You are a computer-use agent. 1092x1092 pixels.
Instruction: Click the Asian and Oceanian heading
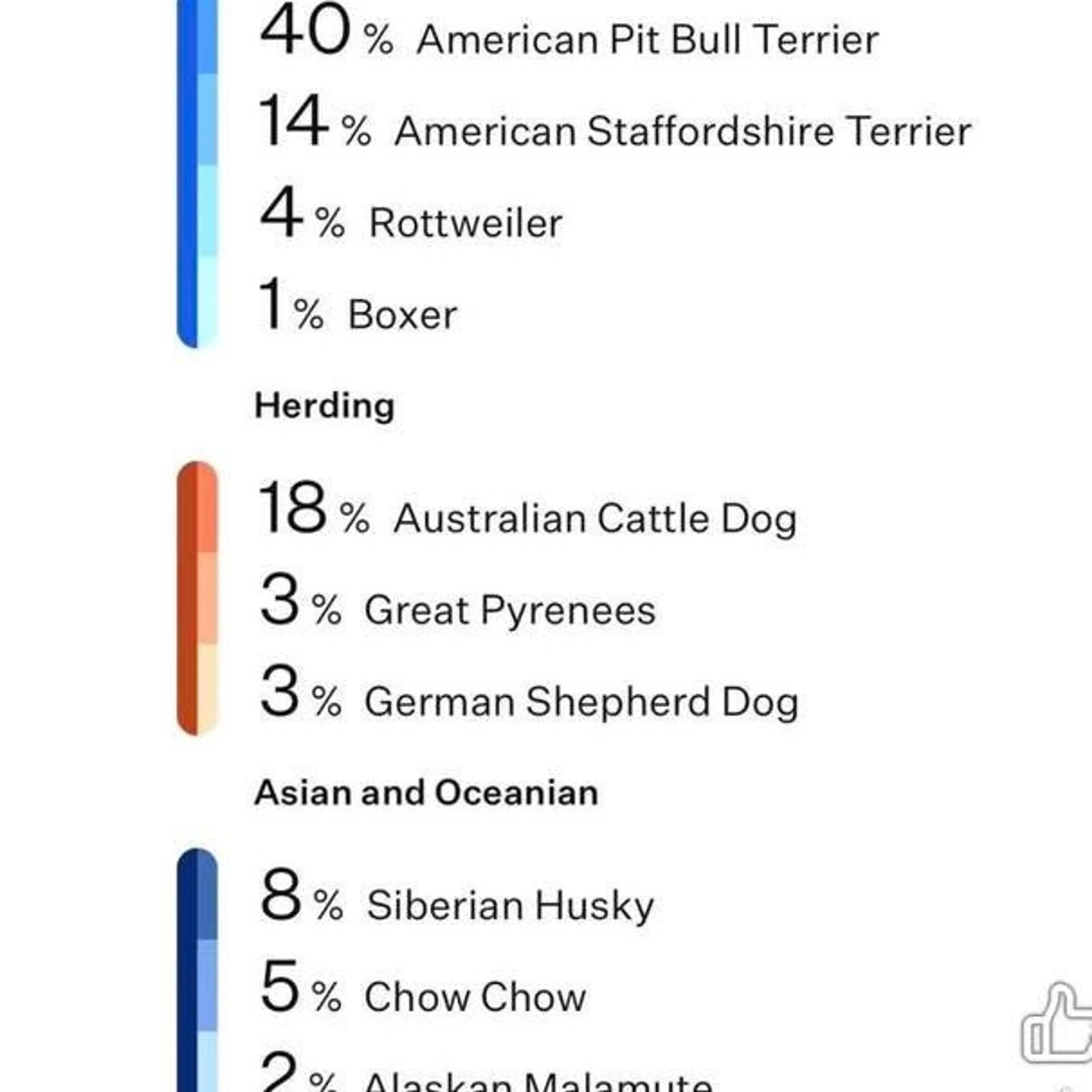tap(426, 793)
